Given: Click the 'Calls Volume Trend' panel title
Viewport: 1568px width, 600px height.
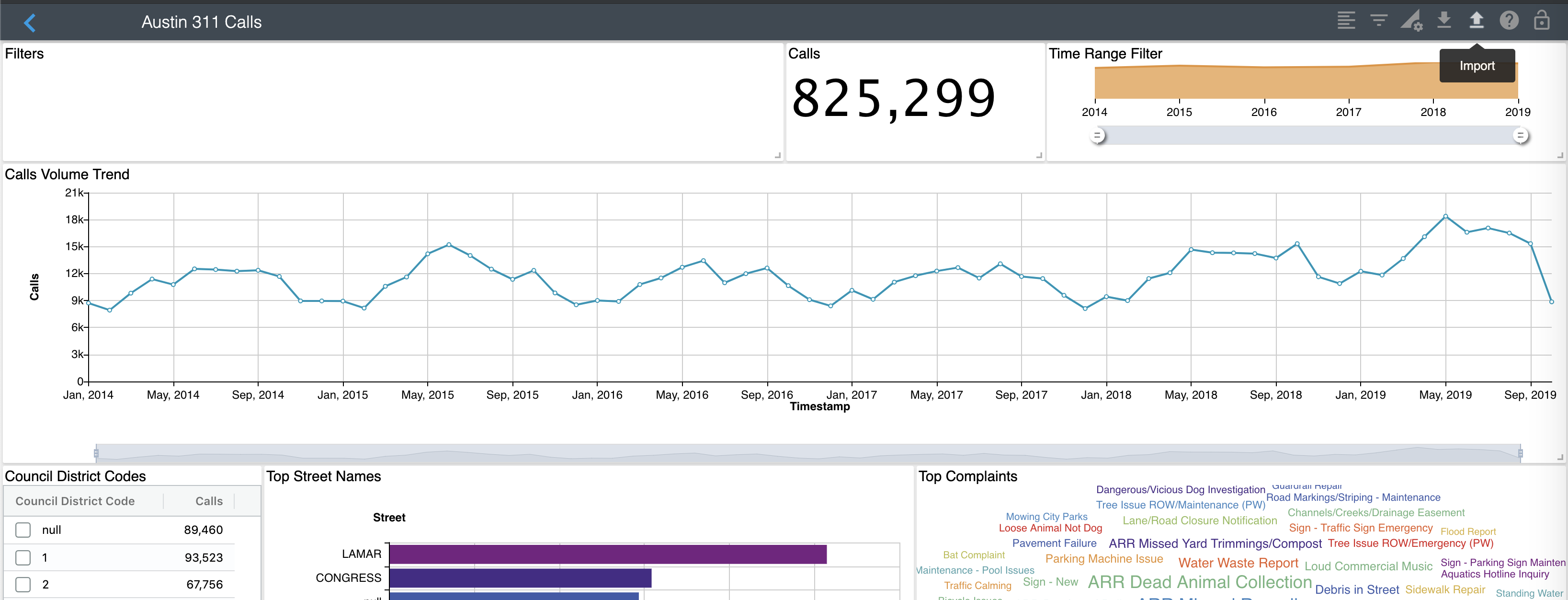Looking at the screenshot, I should point(67,174).
